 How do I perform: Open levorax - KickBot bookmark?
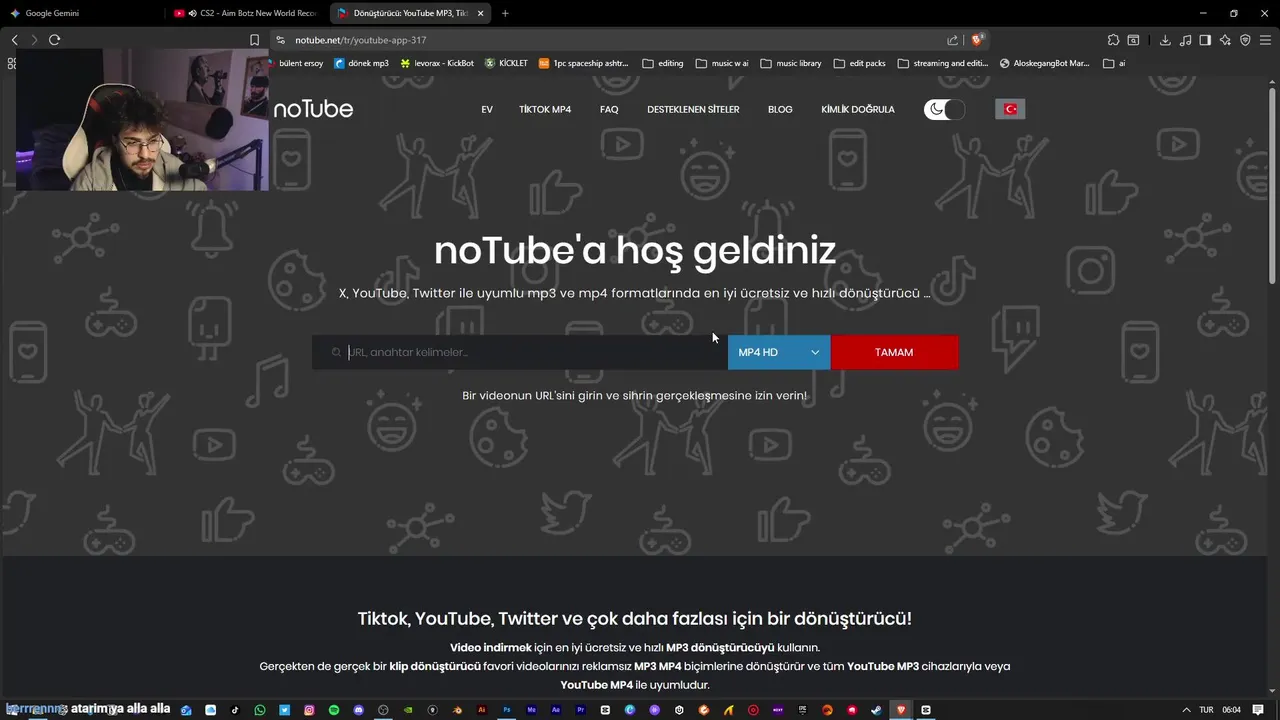(437, 63)
